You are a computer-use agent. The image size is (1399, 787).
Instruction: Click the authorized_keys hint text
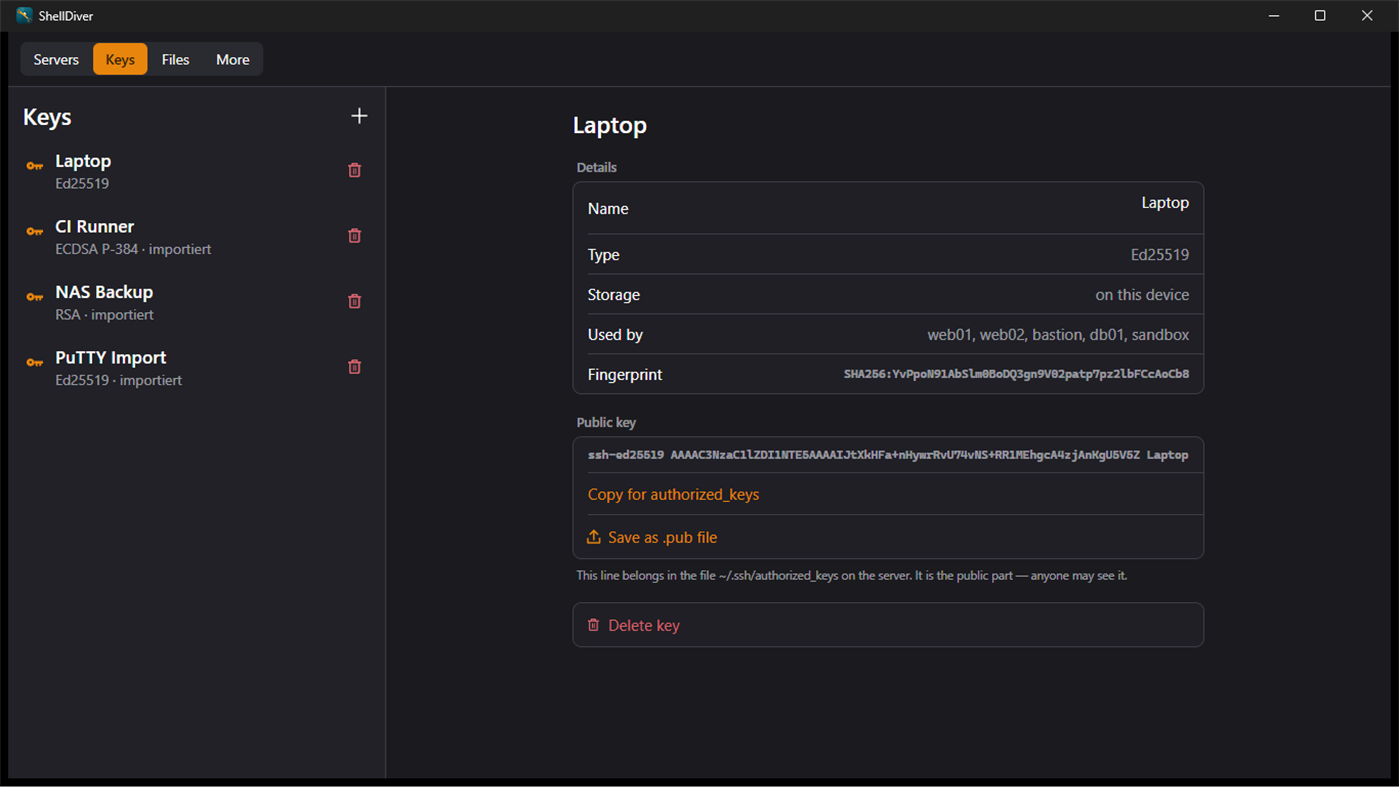point(851,576)
